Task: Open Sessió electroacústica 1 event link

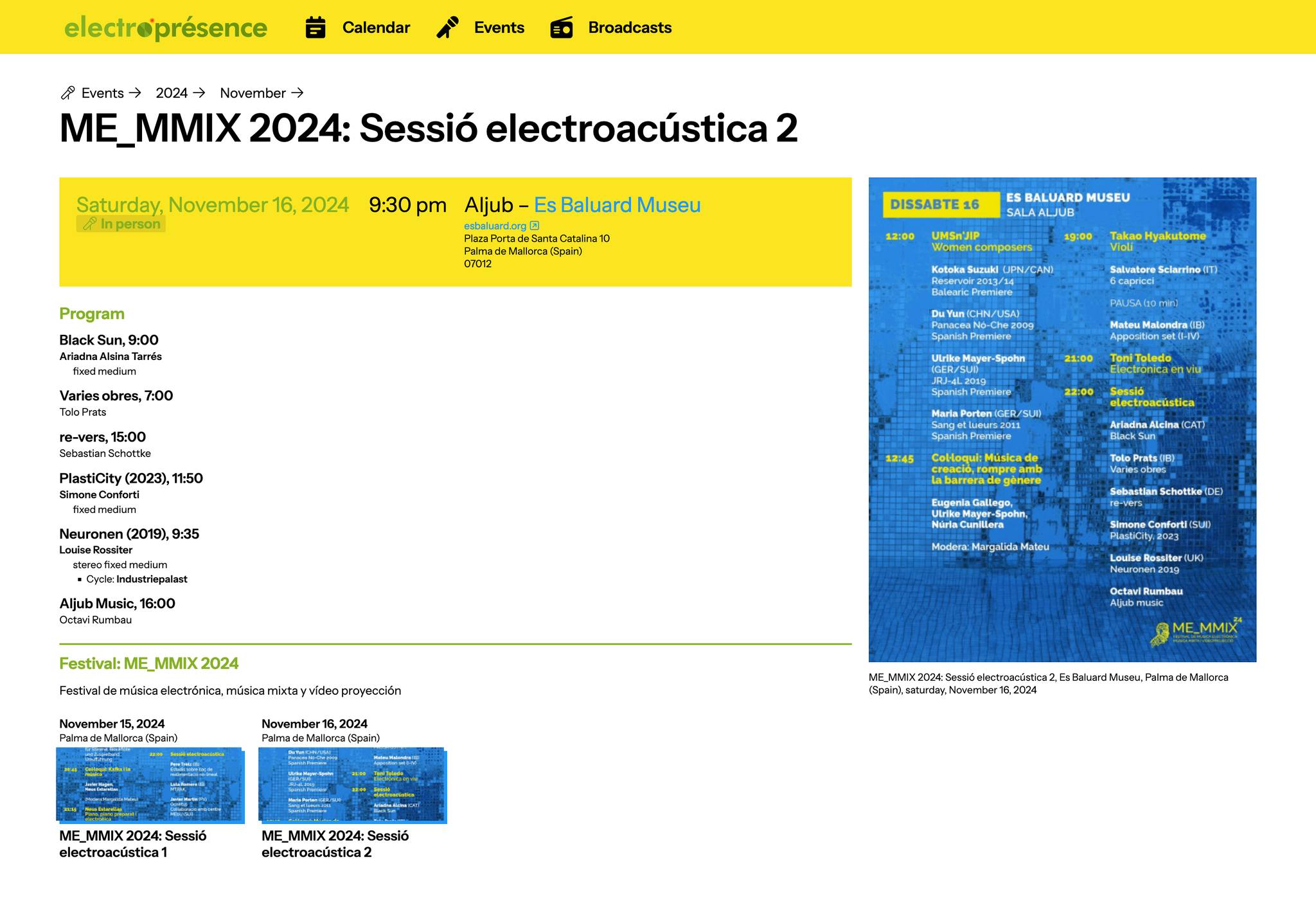Action: coord(133,844)
